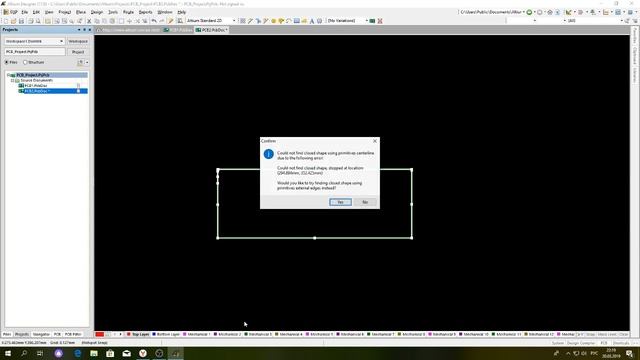Screen dimensions: 640x360
Task: Open the Place menu
Action: (x=81, y=12)
